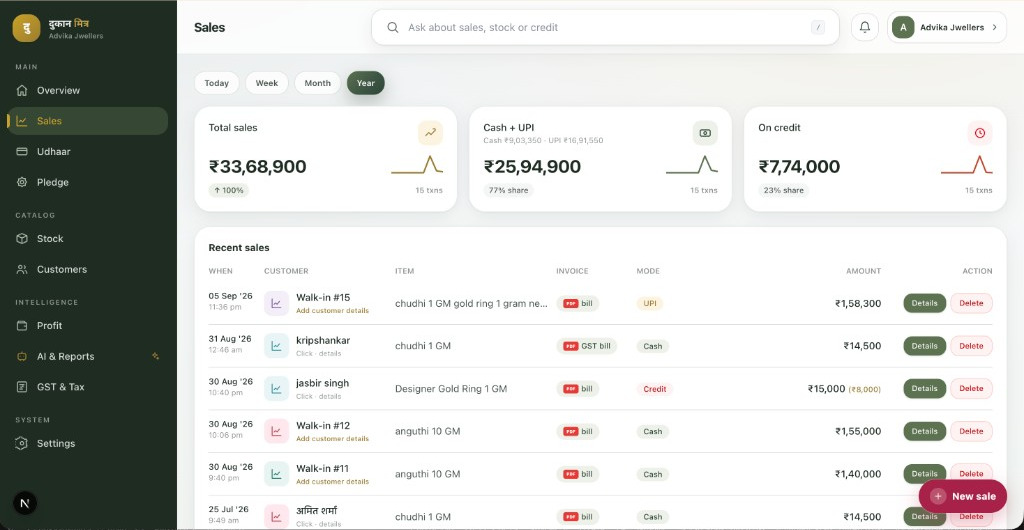The height and width of the screenshot is (530, 1024).
Task: Open Settings in the sidebar
Action: tap(88, 443)
